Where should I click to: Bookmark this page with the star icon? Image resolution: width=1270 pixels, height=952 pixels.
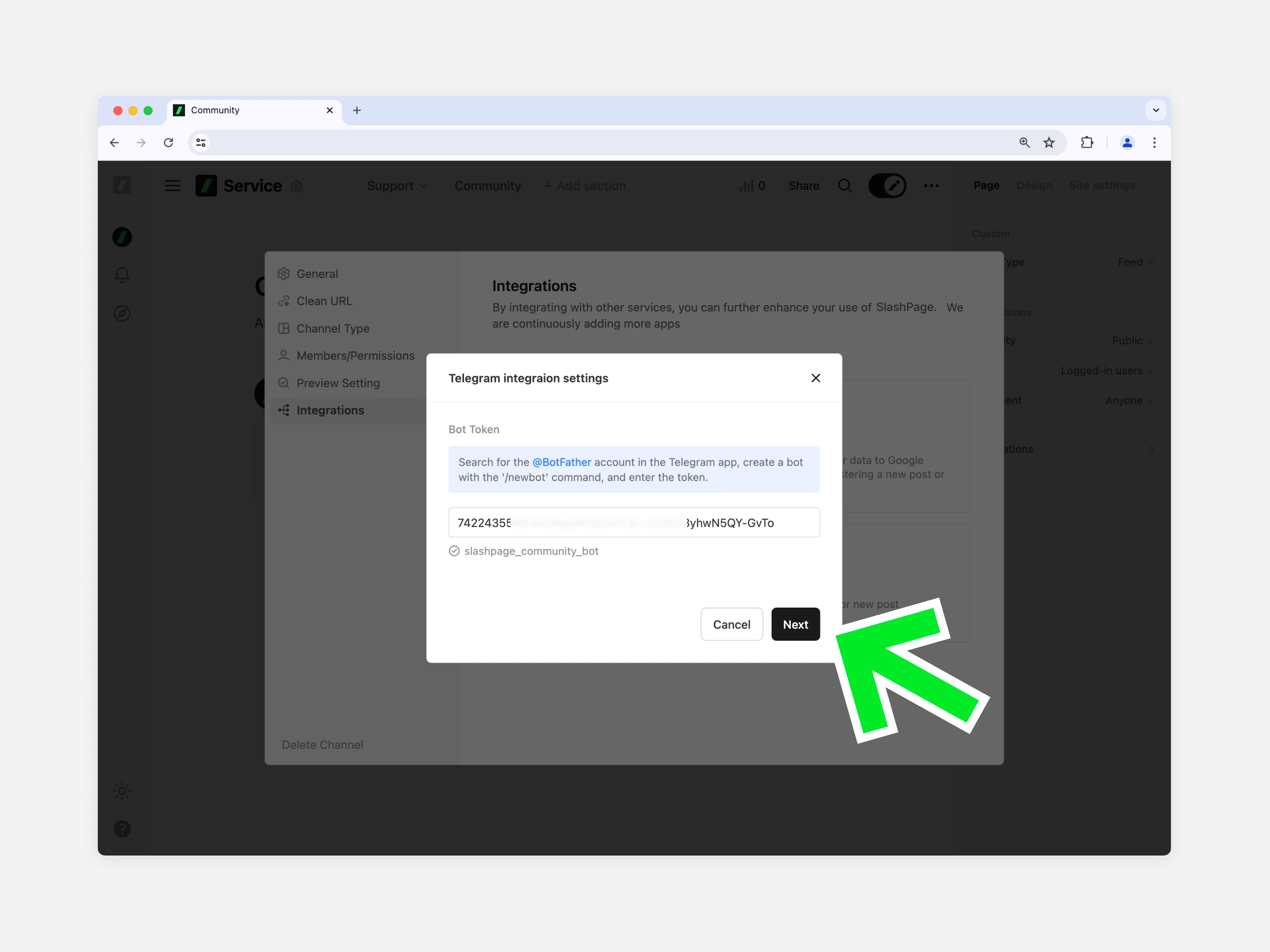[1049, 142]
